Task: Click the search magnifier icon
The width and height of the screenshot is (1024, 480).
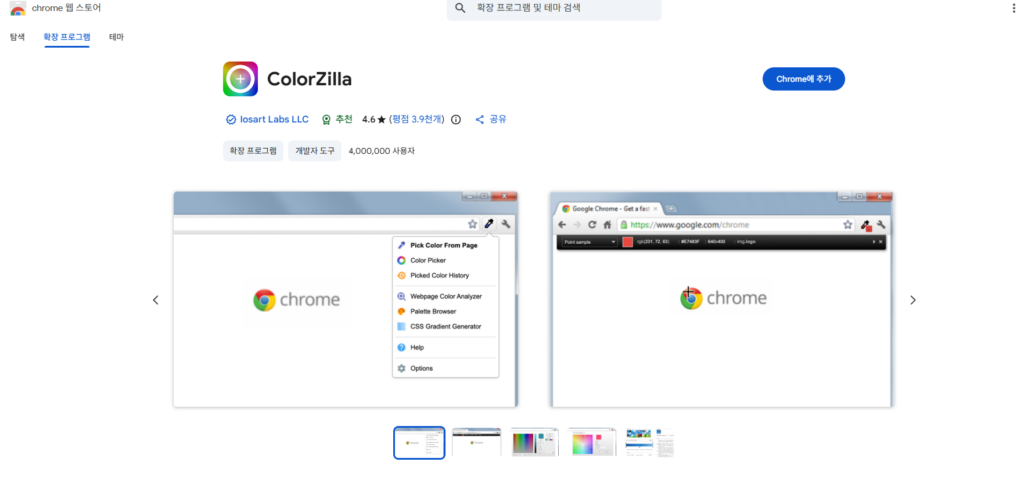Action: pos(460,8)
